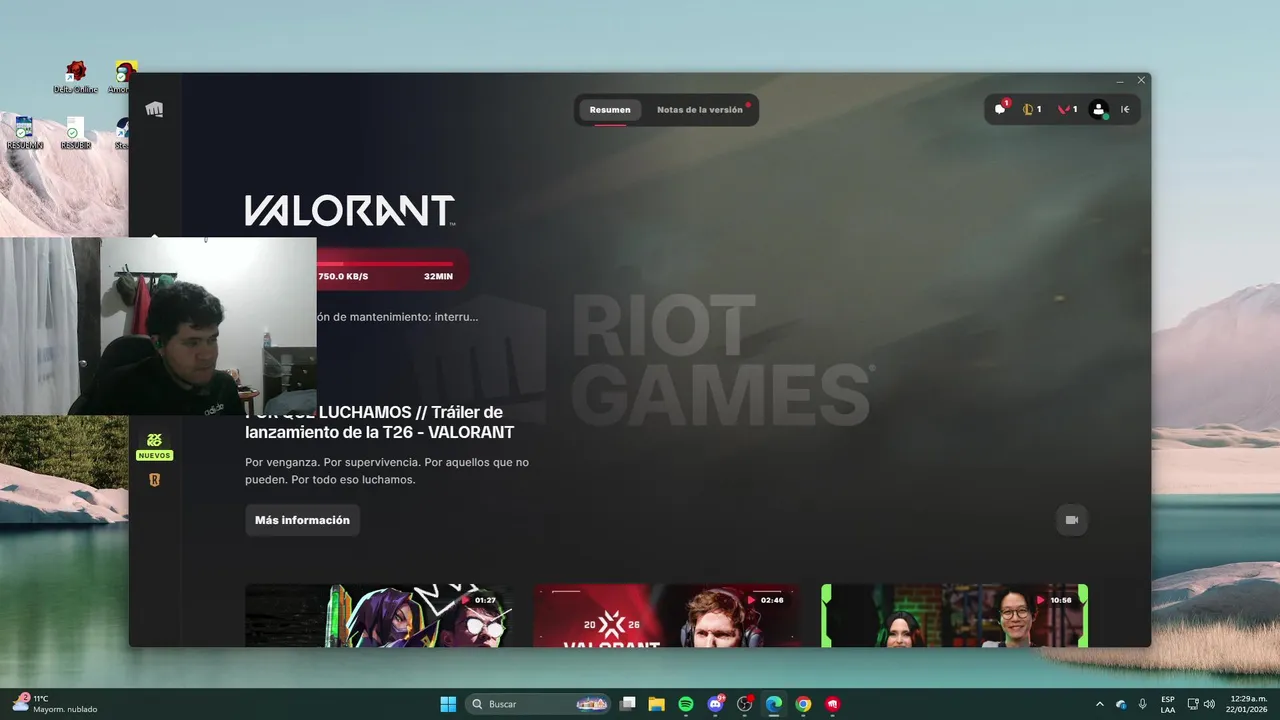Viewport: 1280px width, 720px height.
Task: Close the Riot Client window
Action: coord(1141,80)
